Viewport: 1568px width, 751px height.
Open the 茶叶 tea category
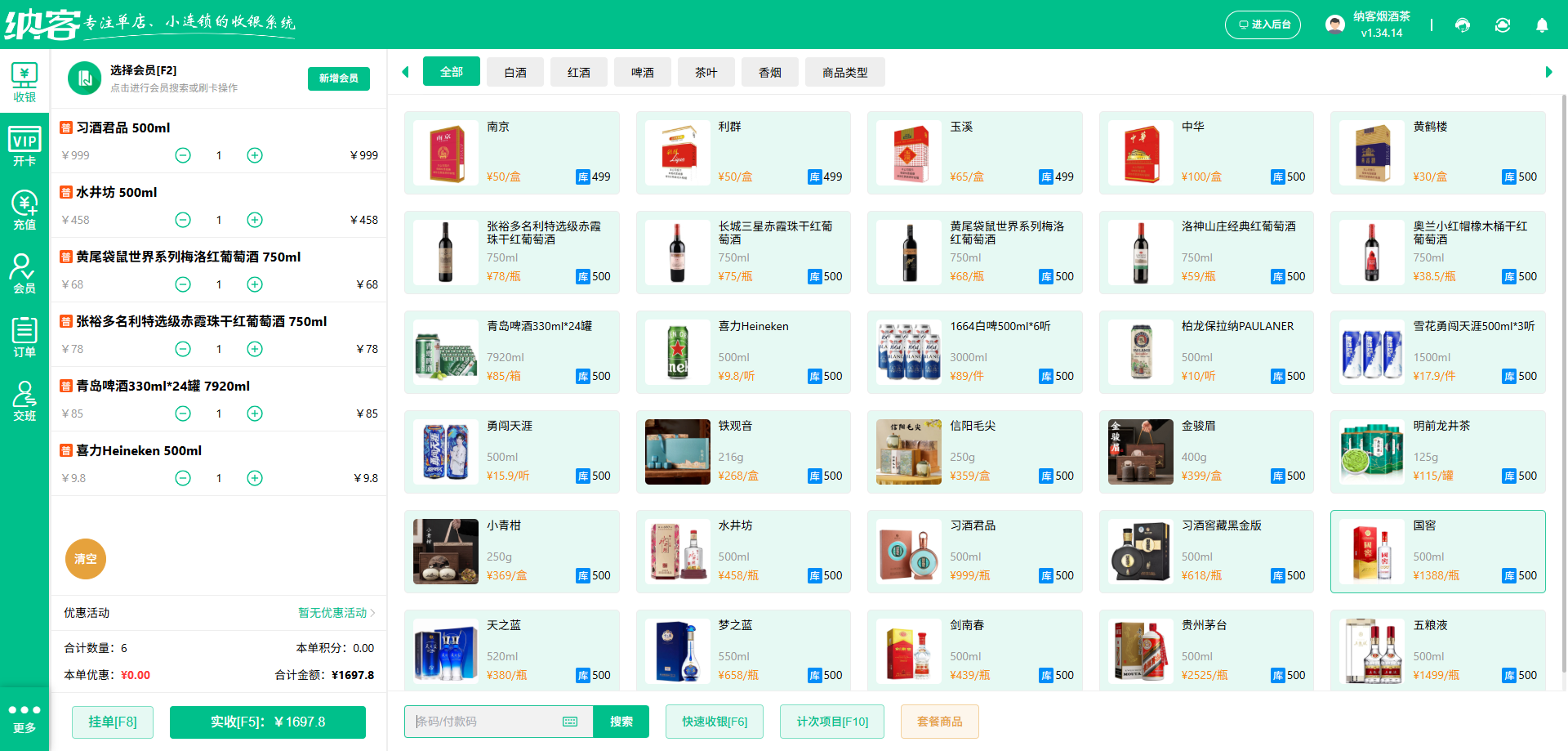tap(706, 72)
